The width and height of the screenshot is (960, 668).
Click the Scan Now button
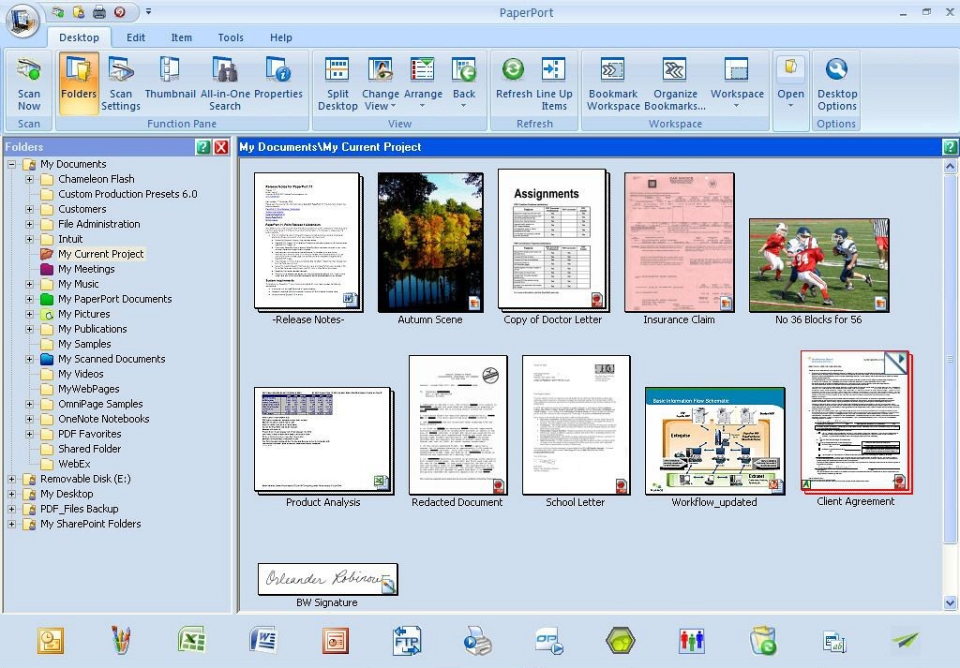(28, 80)
